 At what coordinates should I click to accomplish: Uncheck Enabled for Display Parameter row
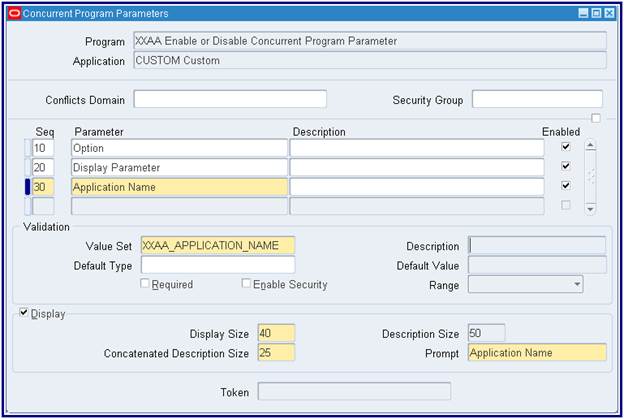[x=566, y=166]
